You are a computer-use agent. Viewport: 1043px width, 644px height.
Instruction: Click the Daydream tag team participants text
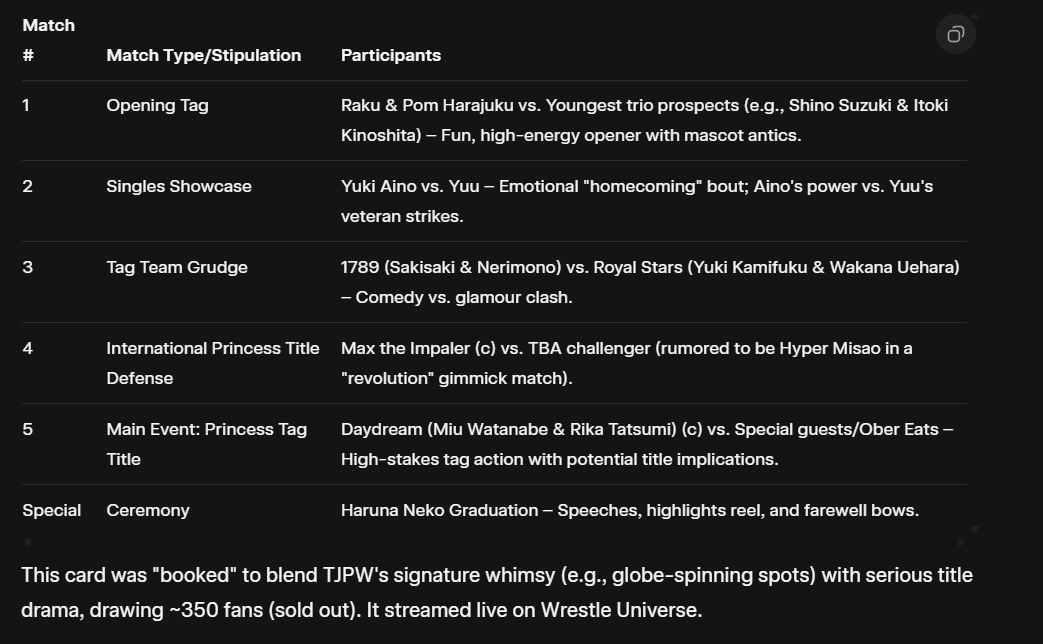646,444
